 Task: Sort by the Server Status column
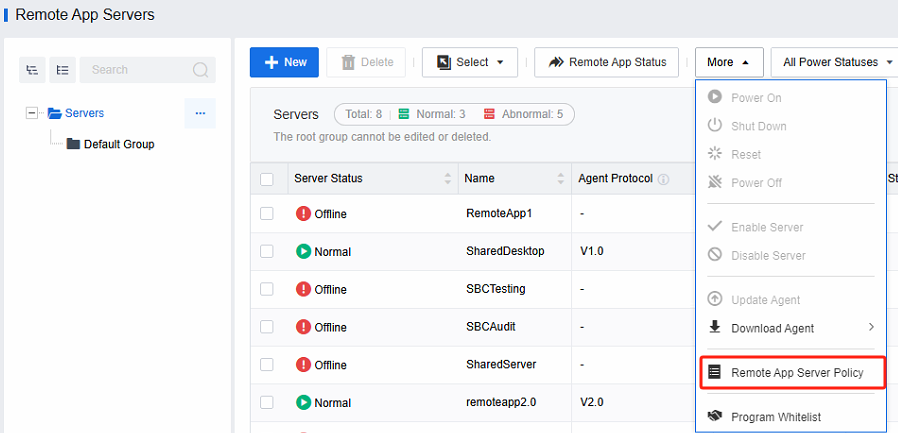point(447,179)
